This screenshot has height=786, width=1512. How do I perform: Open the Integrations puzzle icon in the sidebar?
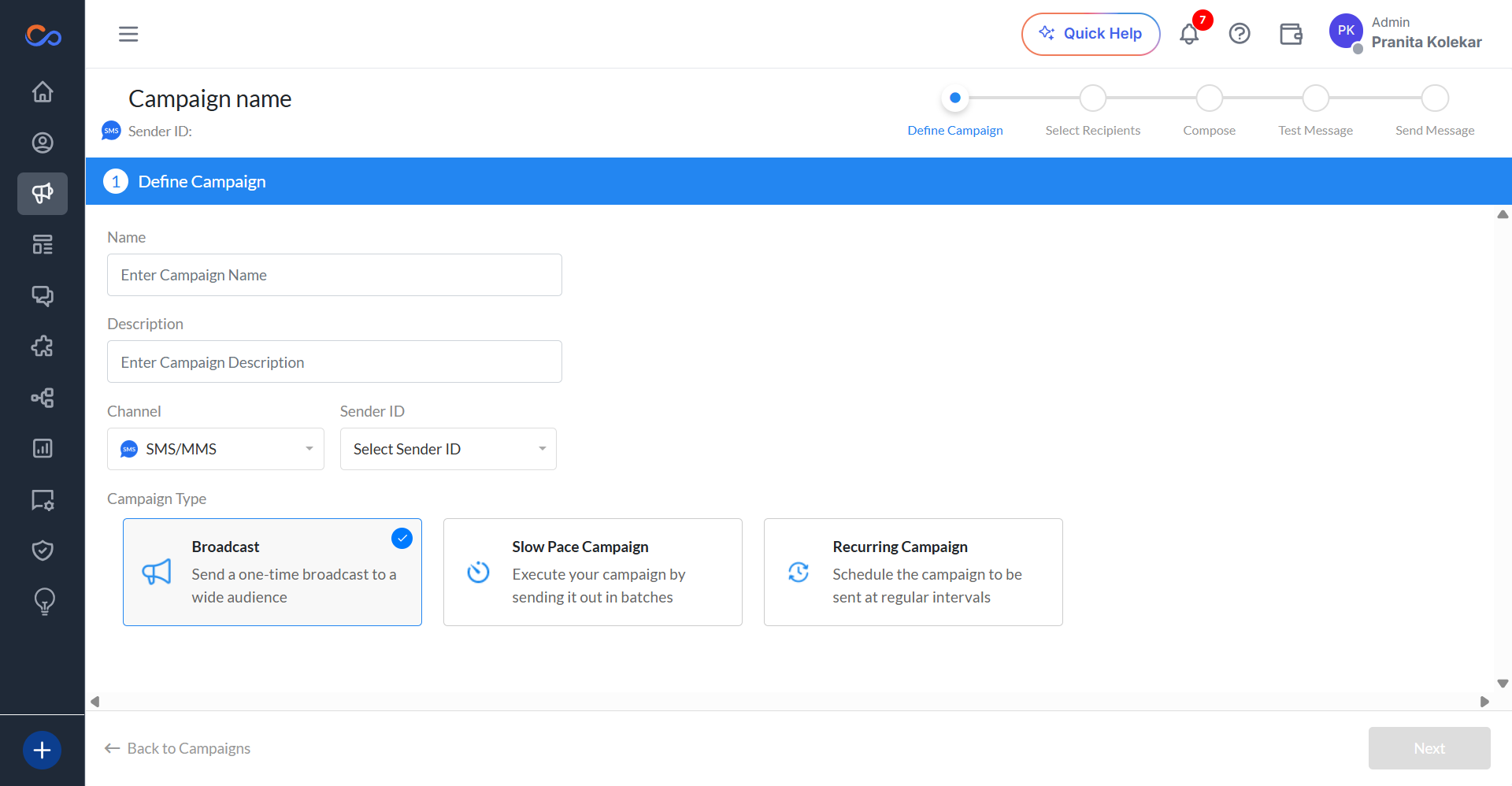tap(43, 347)
